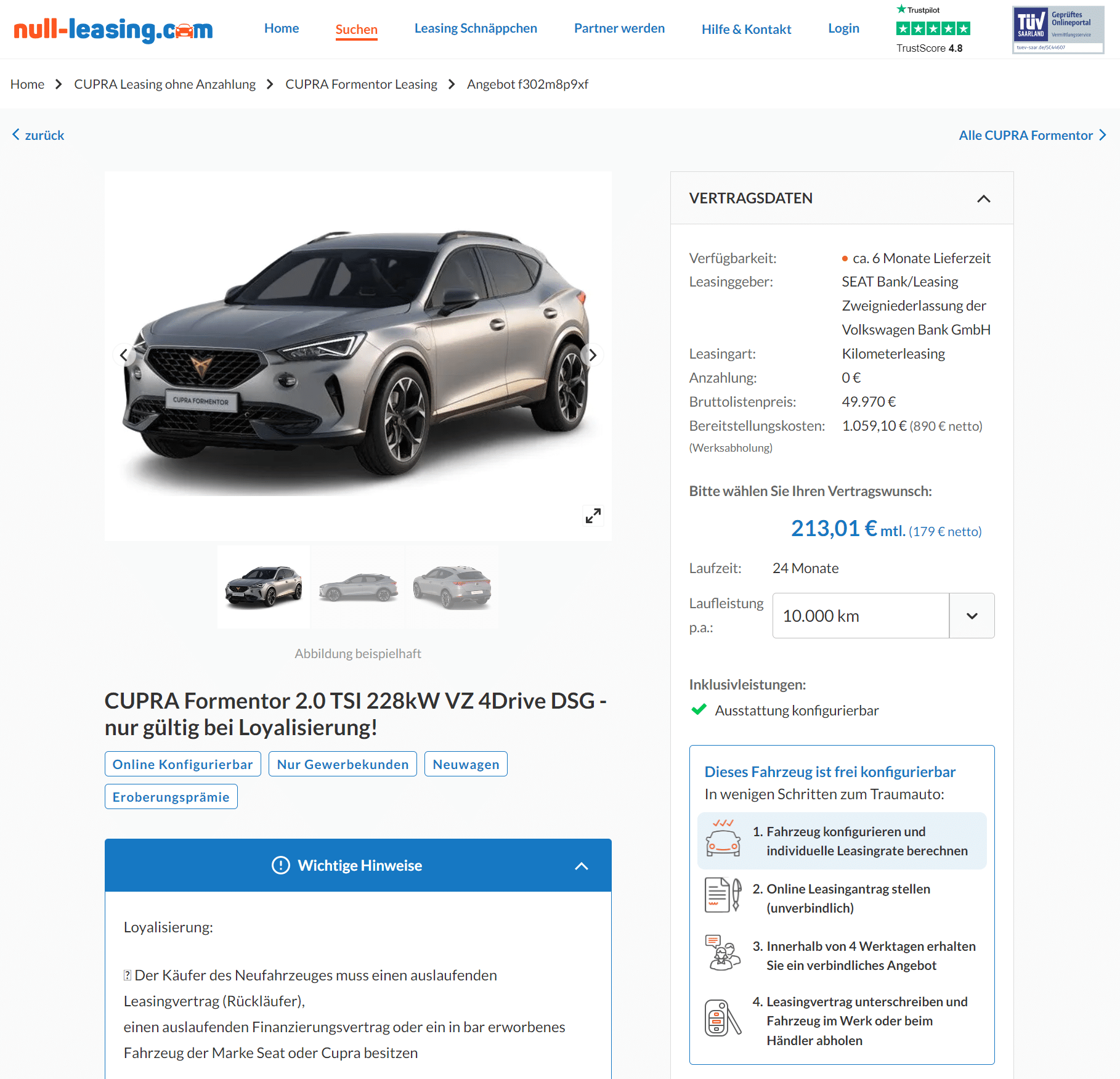Click the chevron after Alle CUPRA Formentor
1120x1079 pixels.
click(1102, 135)
